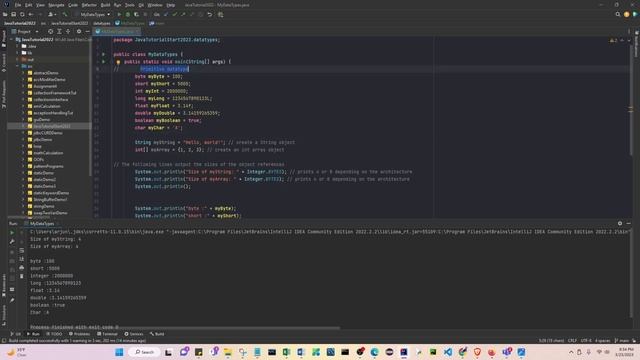Click the Select Opened File target icon

click(x=51, y=31)
